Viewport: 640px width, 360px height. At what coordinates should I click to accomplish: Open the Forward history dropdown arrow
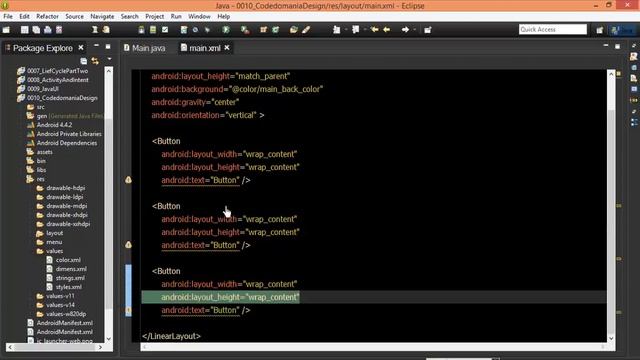[x=414, y=30]
